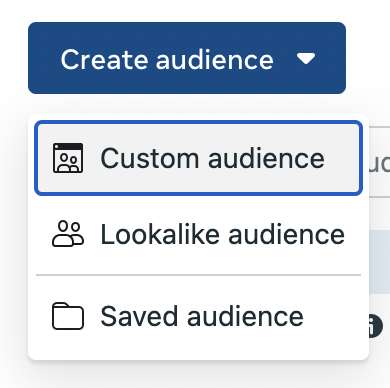Click left padding of Create audience button
The image size is (390, 388).
click(x=44, y=58)
